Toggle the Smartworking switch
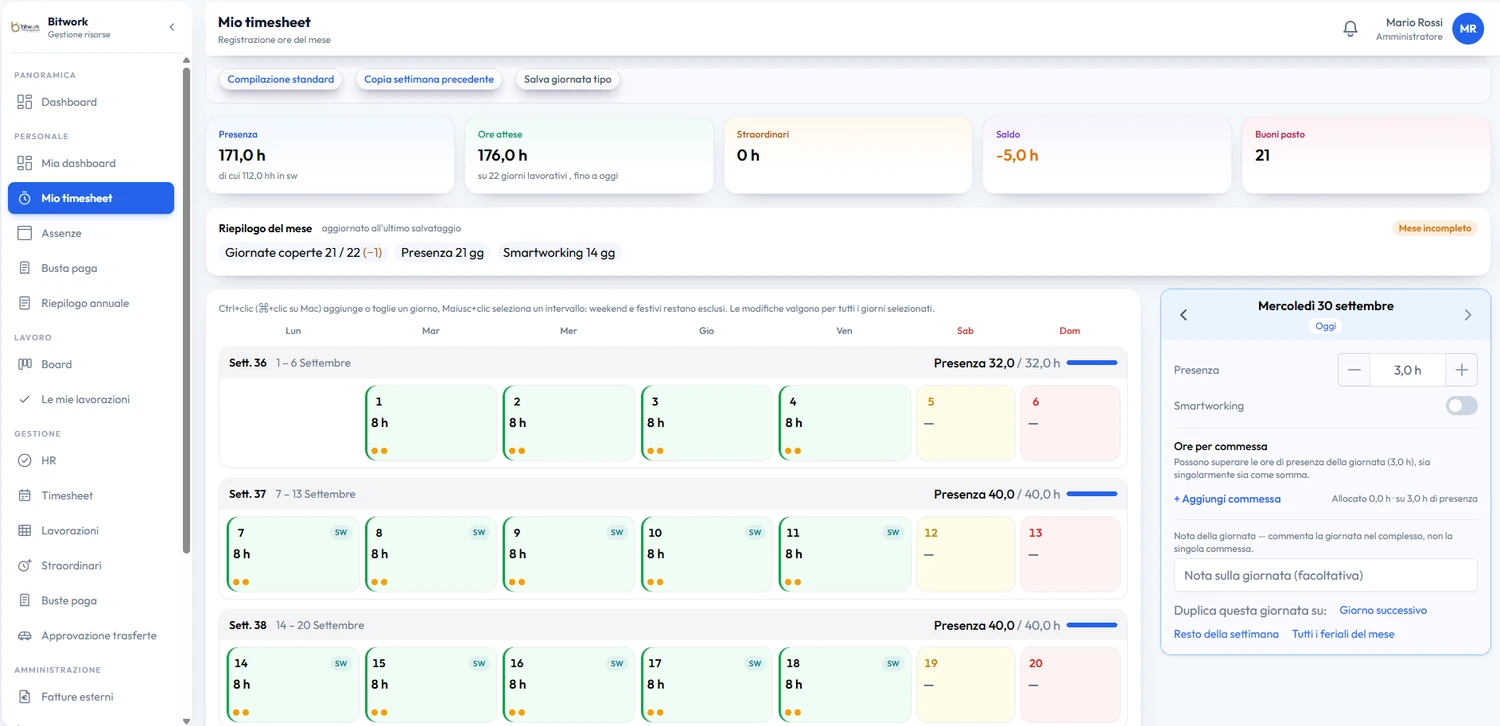1500x726 pixels. [1461, 406]
